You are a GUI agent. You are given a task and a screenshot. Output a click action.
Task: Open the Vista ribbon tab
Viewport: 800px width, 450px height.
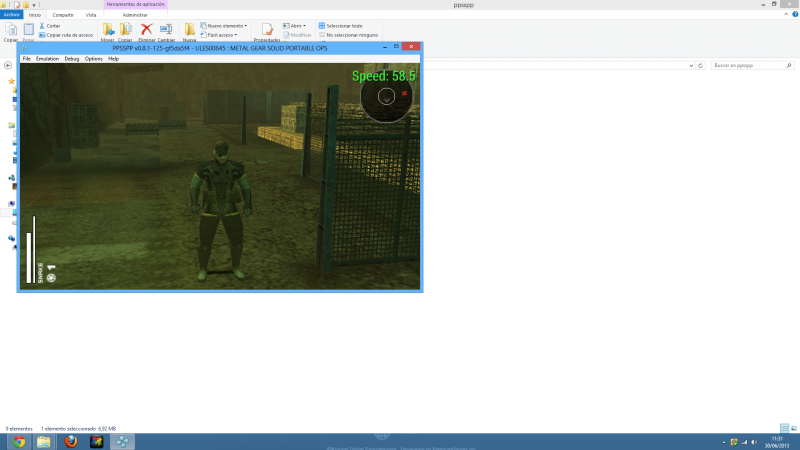coord(91,15)
